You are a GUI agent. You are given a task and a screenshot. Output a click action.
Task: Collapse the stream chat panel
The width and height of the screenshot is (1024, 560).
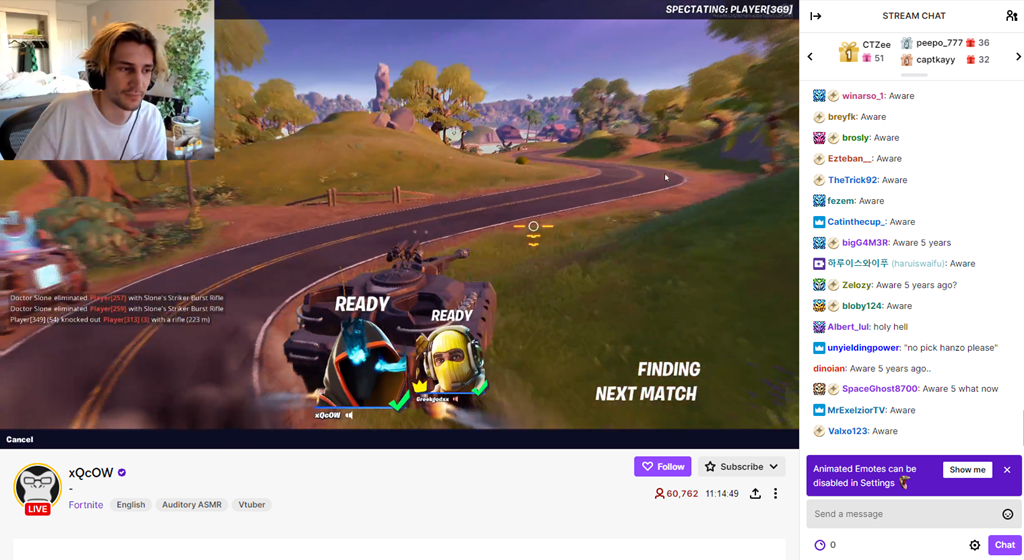click(x=815, y=16)
